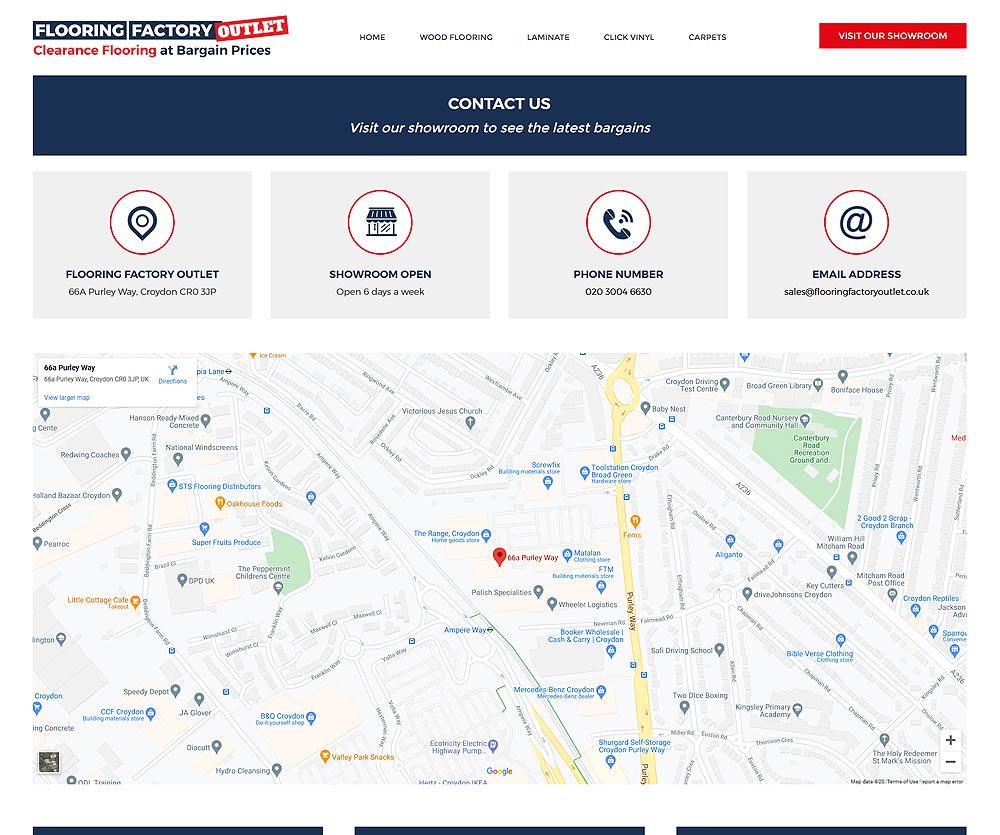Select the DPD UK map pin
This screenshot has width=1000, height=835.
pyautogui.click(x=182, y=580)
